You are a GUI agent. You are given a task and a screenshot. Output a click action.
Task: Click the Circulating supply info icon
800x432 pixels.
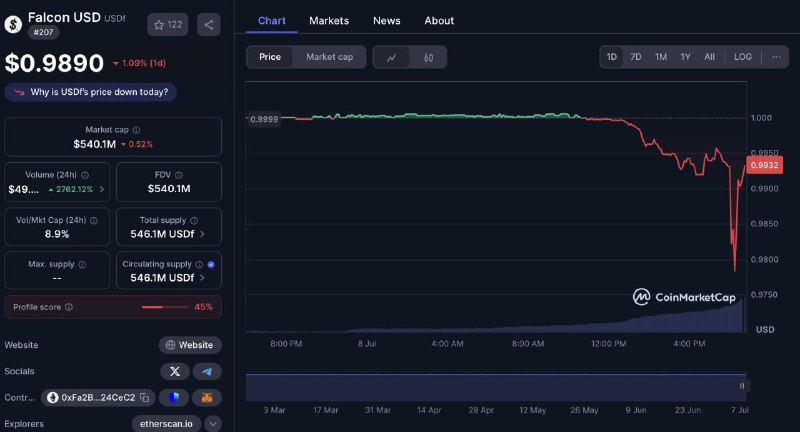[x=199, y=264]
